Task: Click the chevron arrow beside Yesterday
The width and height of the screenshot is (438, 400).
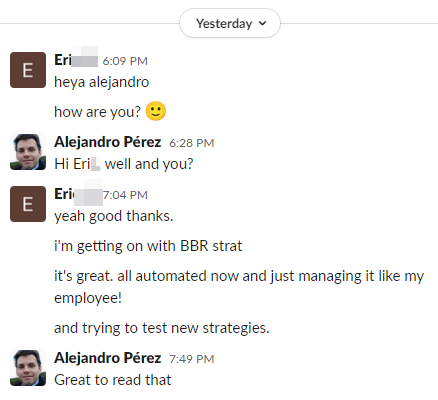Action: tap(263, 23)
